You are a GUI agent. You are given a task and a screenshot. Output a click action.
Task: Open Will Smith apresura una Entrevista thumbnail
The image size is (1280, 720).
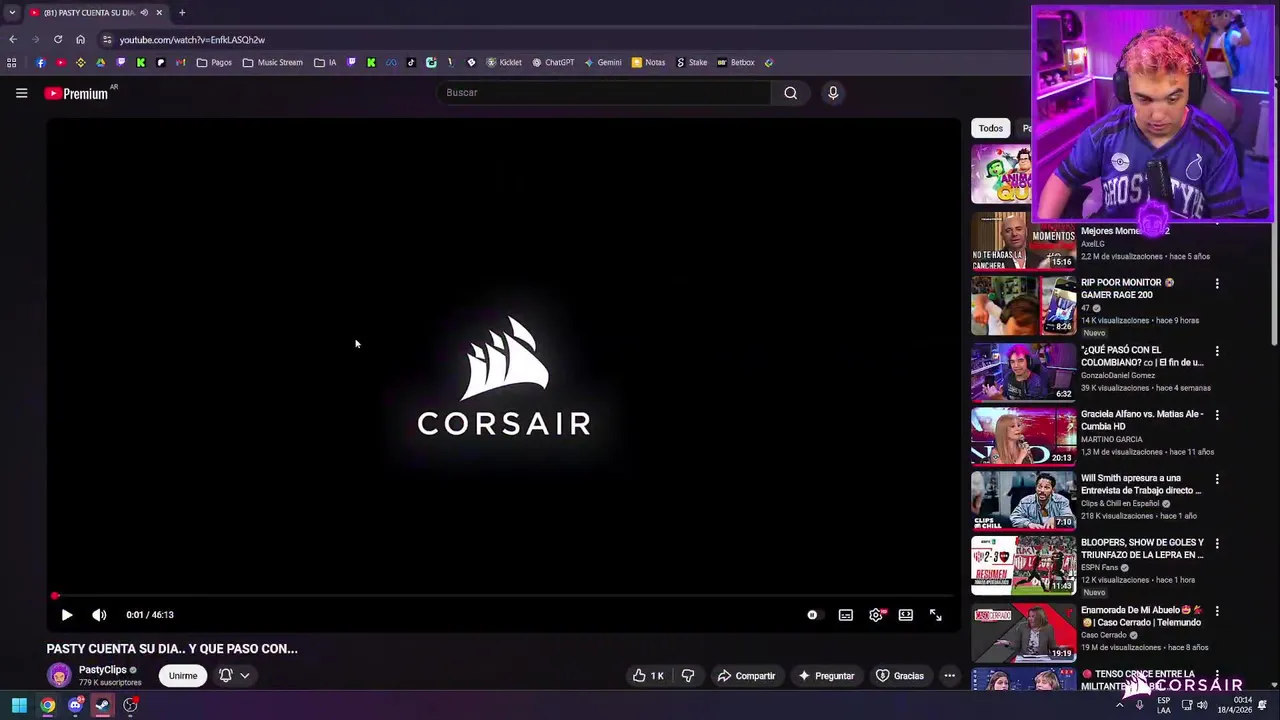pos(1023,499)
